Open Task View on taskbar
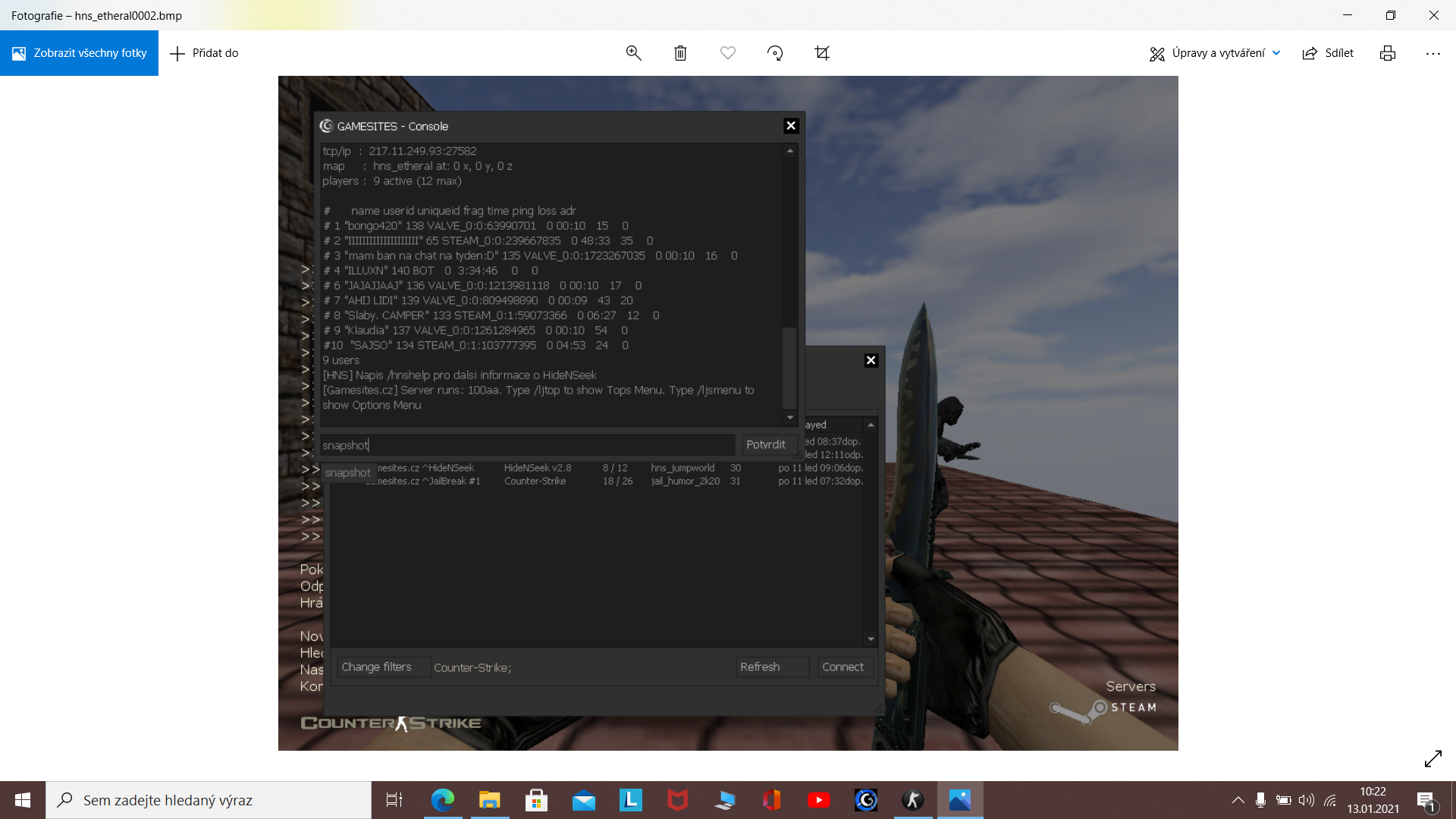This screenshot has height=819, width=1456. coord(394,800)
